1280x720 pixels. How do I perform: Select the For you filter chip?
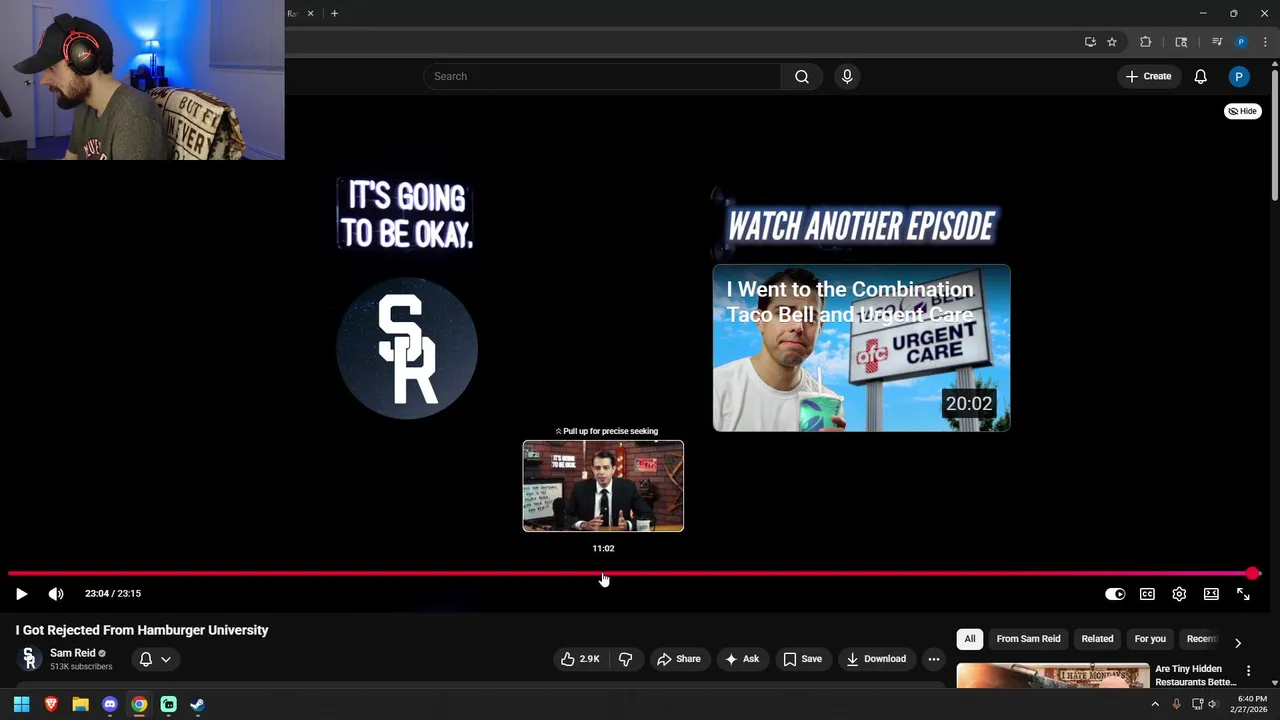(x=1150, y=639)
